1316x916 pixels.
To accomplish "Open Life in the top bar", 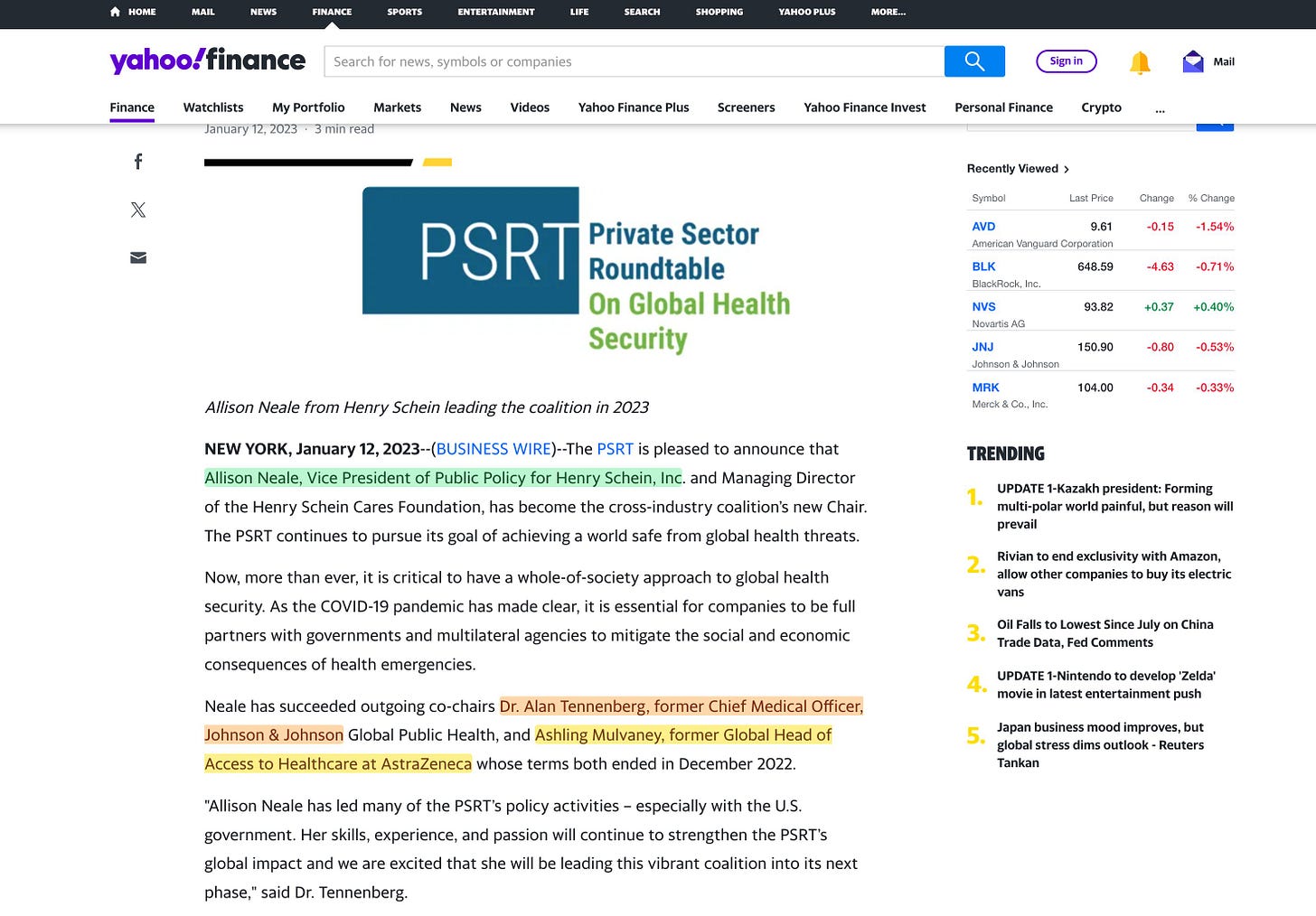I will (579, 12).
